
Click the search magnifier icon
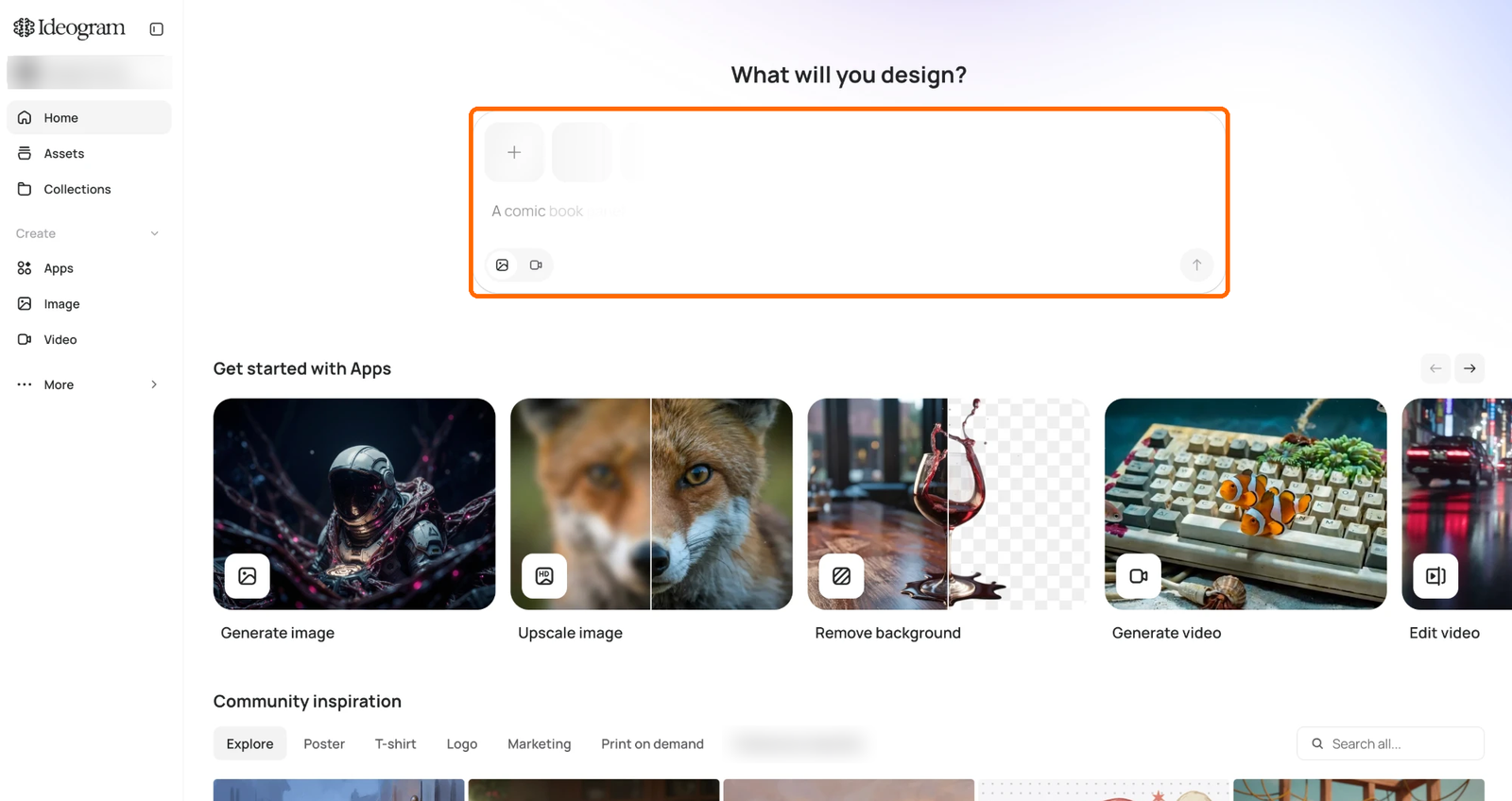pos(1317,744)
